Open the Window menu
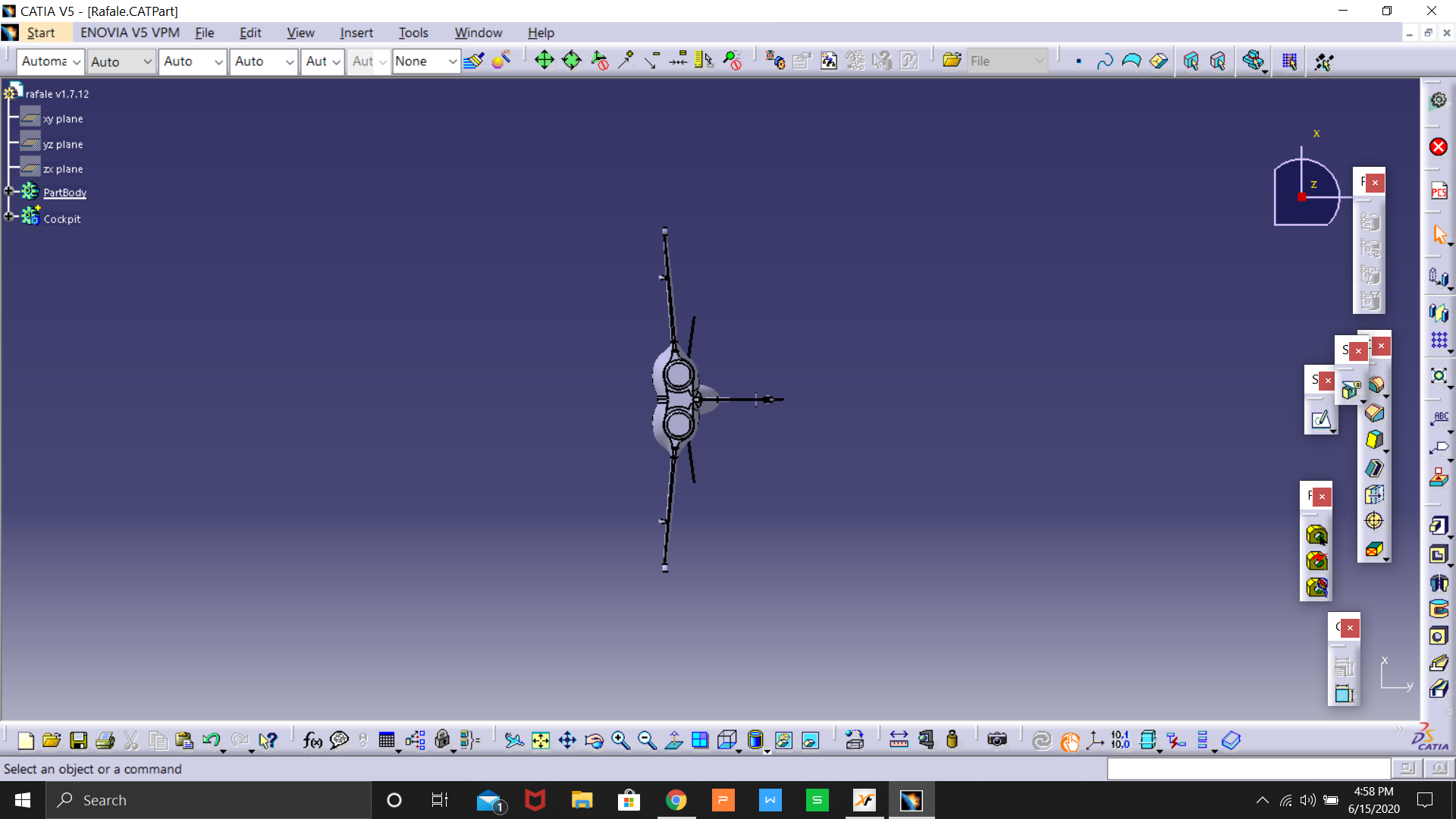The height and width of the screenshot is (819, 1456). coord(478,33)
